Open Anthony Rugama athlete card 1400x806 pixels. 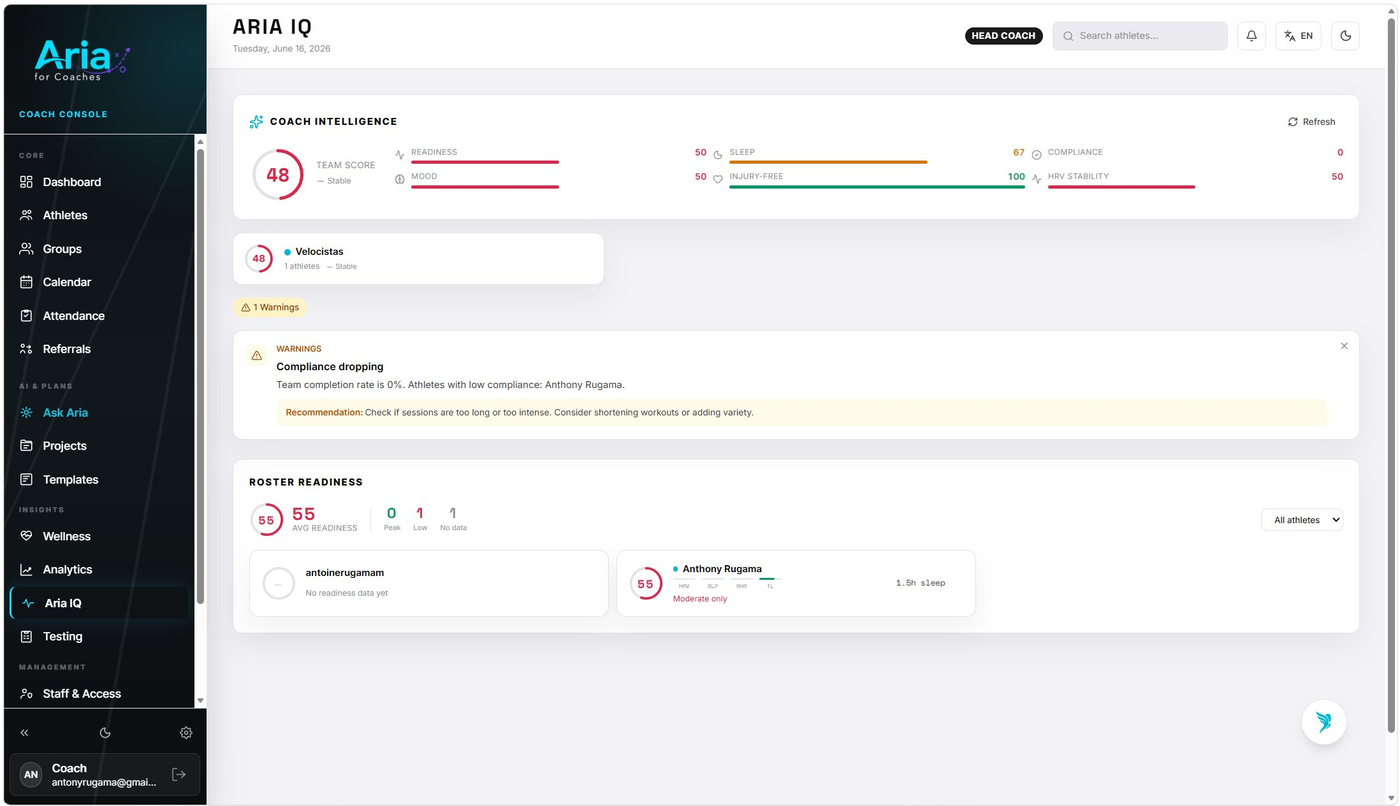point(796,583)
